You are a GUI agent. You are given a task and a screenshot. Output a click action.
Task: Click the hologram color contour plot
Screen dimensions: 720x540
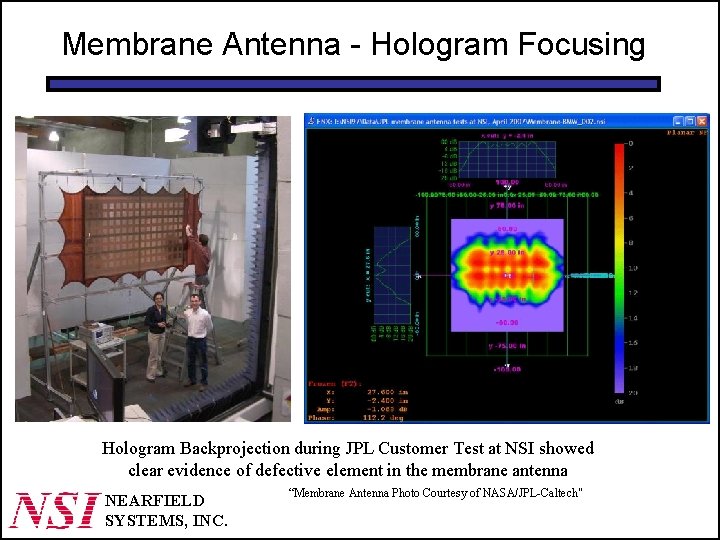[507, 275]
